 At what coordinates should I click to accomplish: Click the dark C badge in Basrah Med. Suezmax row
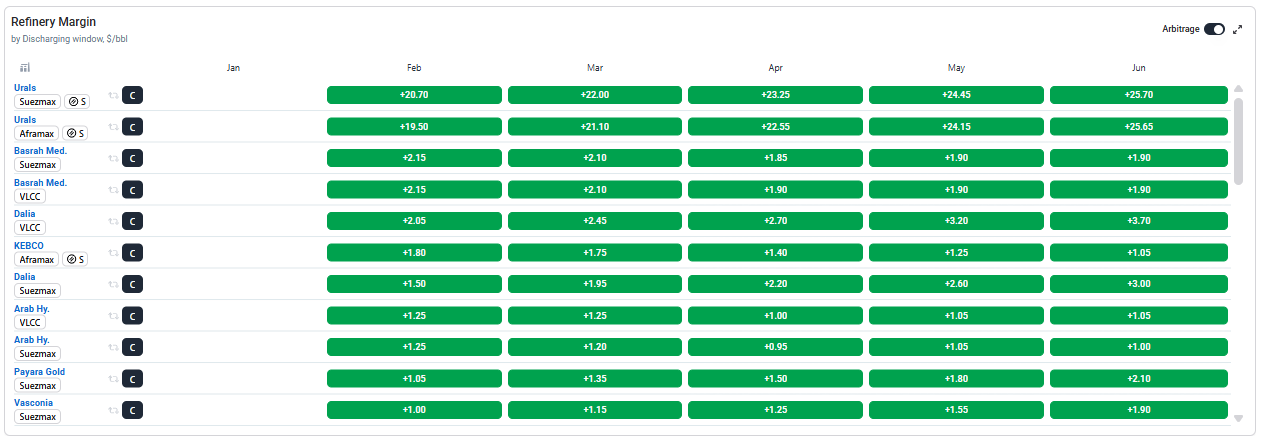133,158
